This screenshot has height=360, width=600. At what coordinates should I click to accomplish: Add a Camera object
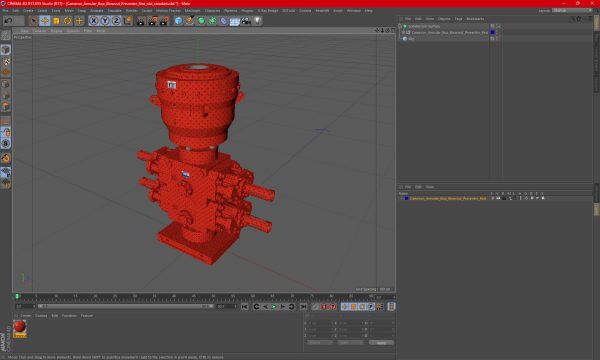(x=246, y=21)
